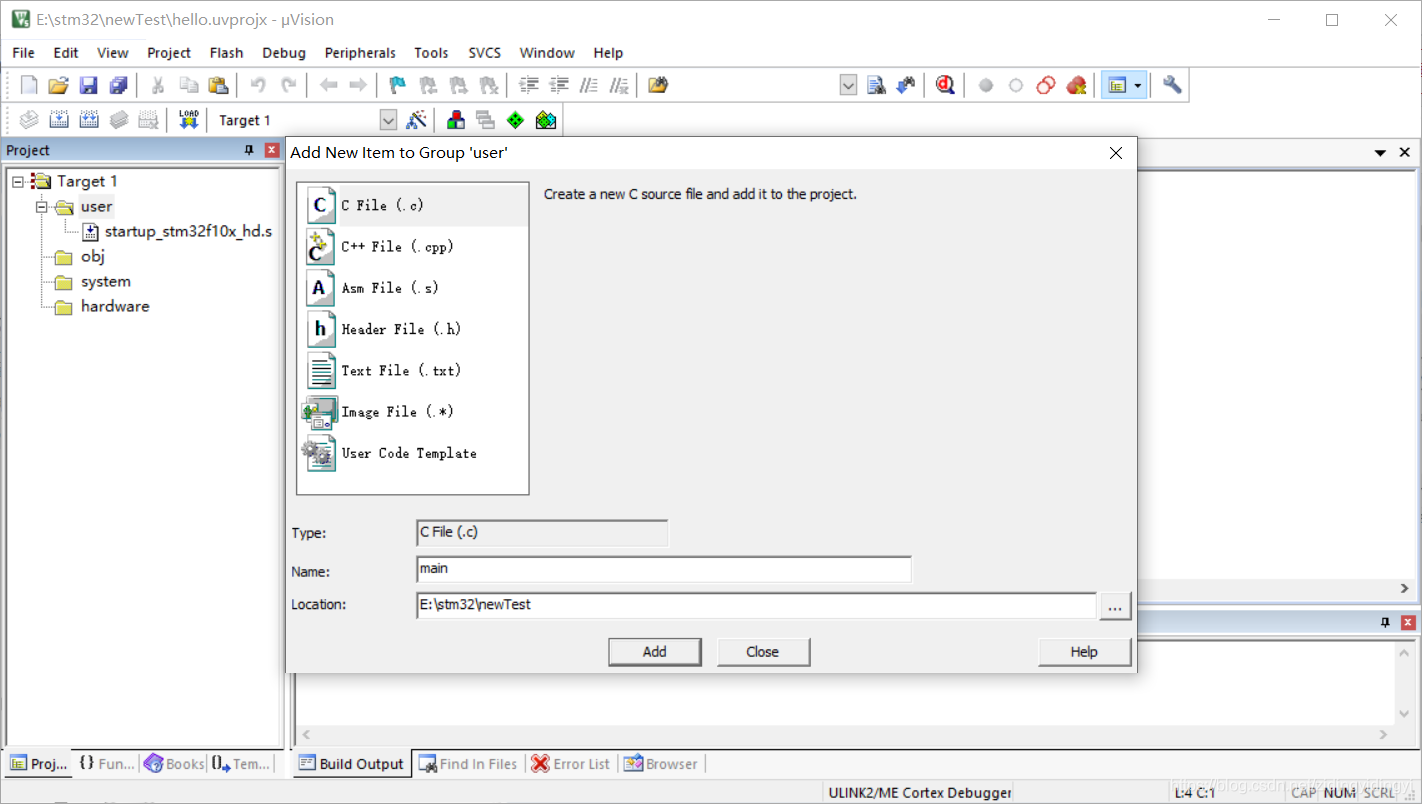1422x804 pixels.
Task: Kill all breakpoints icon
Action: [1076, 86]
